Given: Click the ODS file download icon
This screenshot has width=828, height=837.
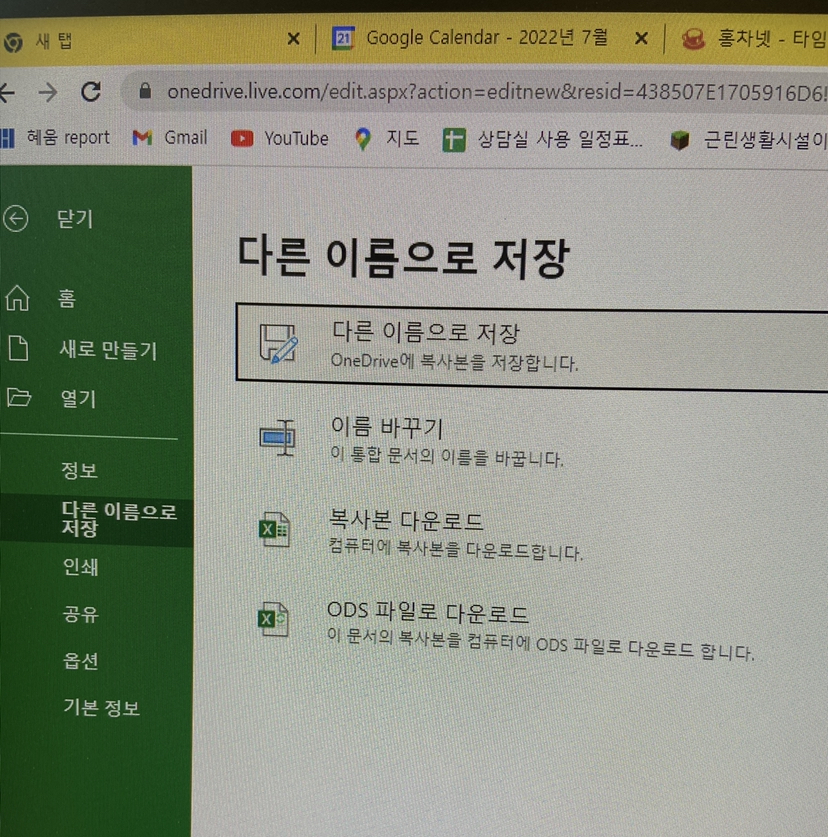Looking at the screenshot, I should [273, 620].
